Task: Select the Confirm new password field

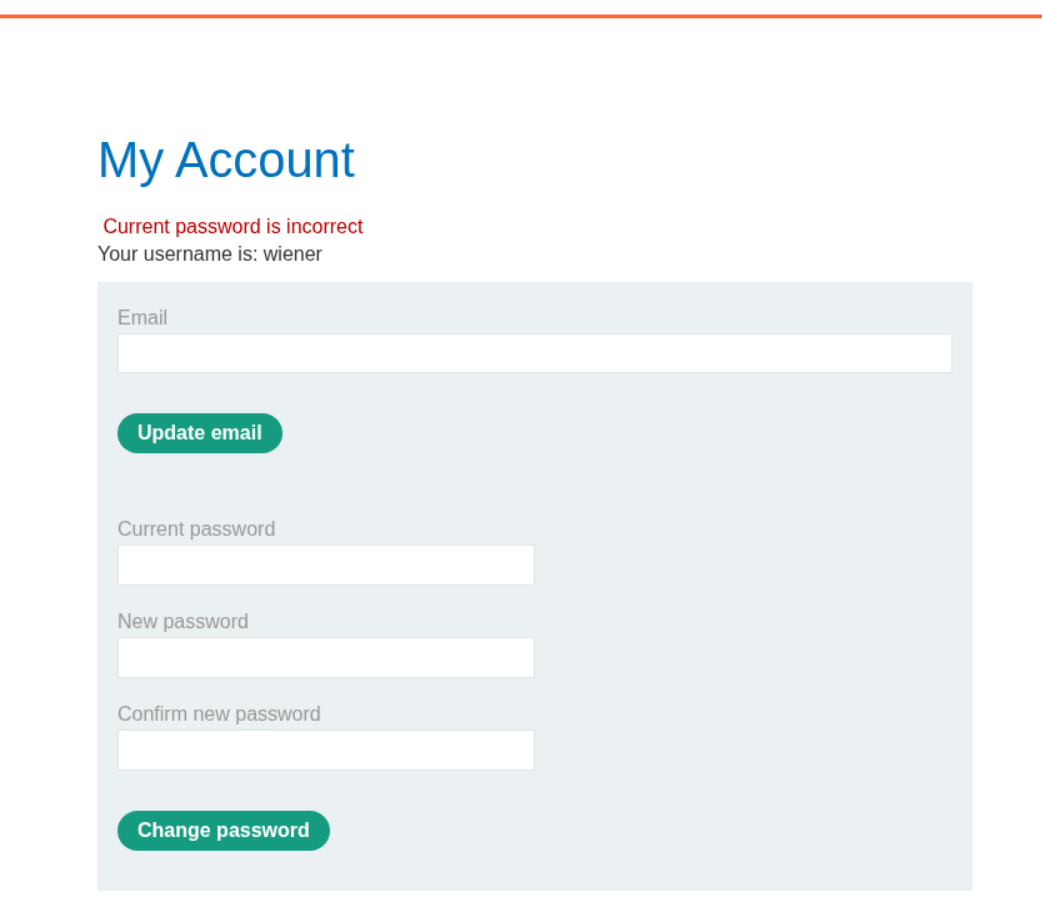Action: (326, 750)
